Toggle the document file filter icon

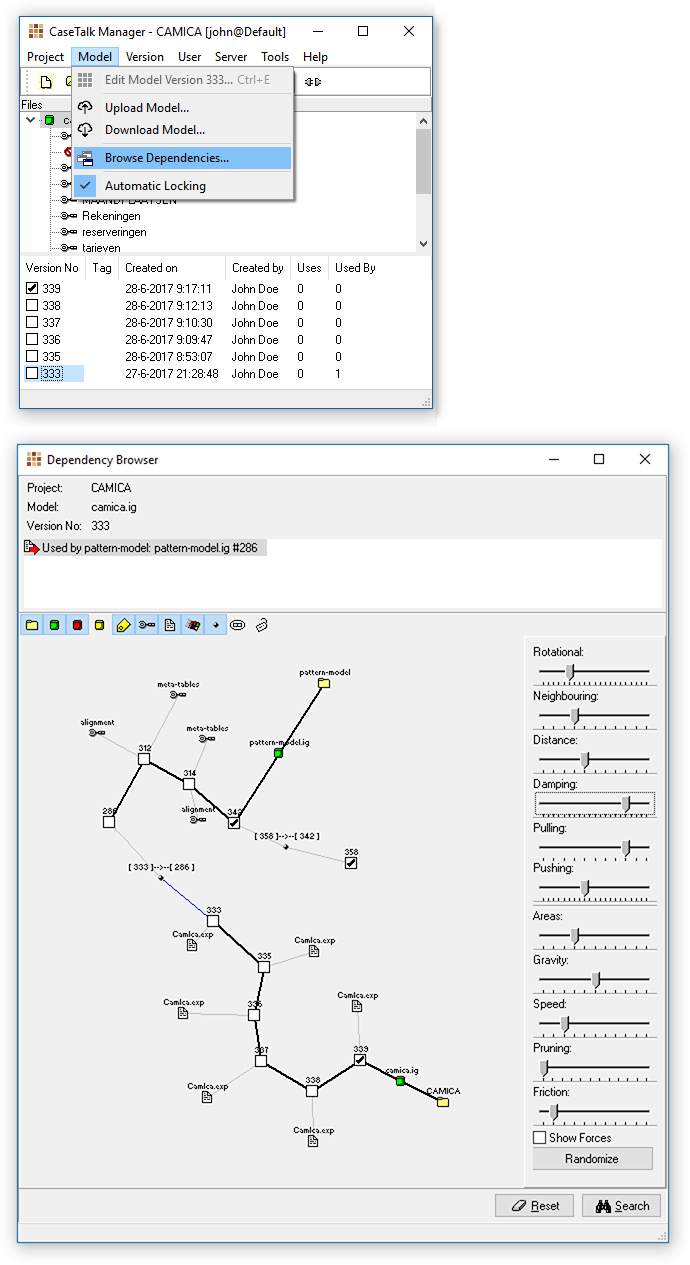tap(169, 625)
